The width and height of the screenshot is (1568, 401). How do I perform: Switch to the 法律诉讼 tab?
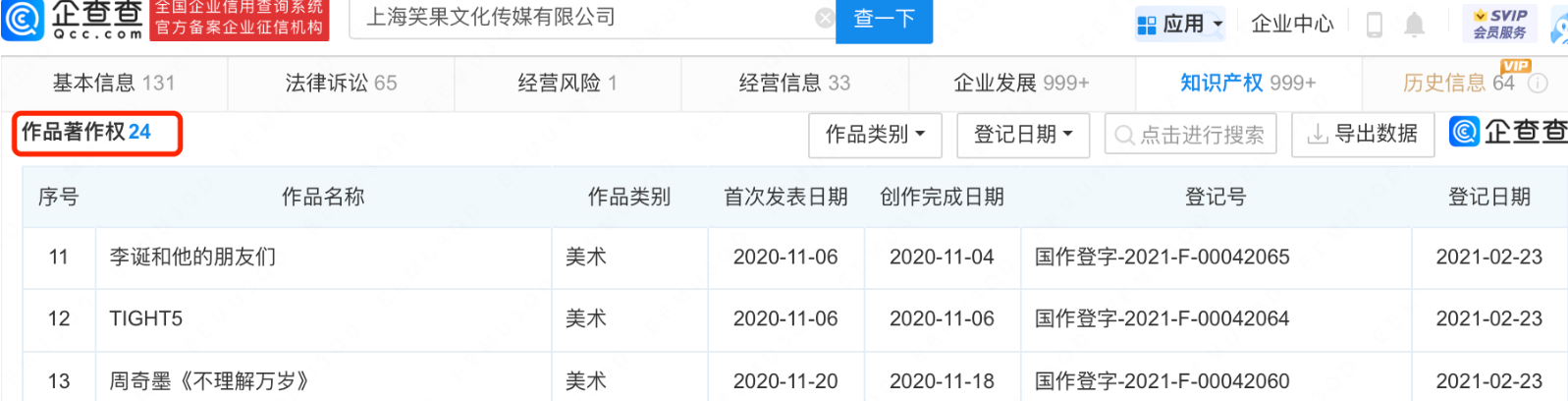[x=341, y=84]
